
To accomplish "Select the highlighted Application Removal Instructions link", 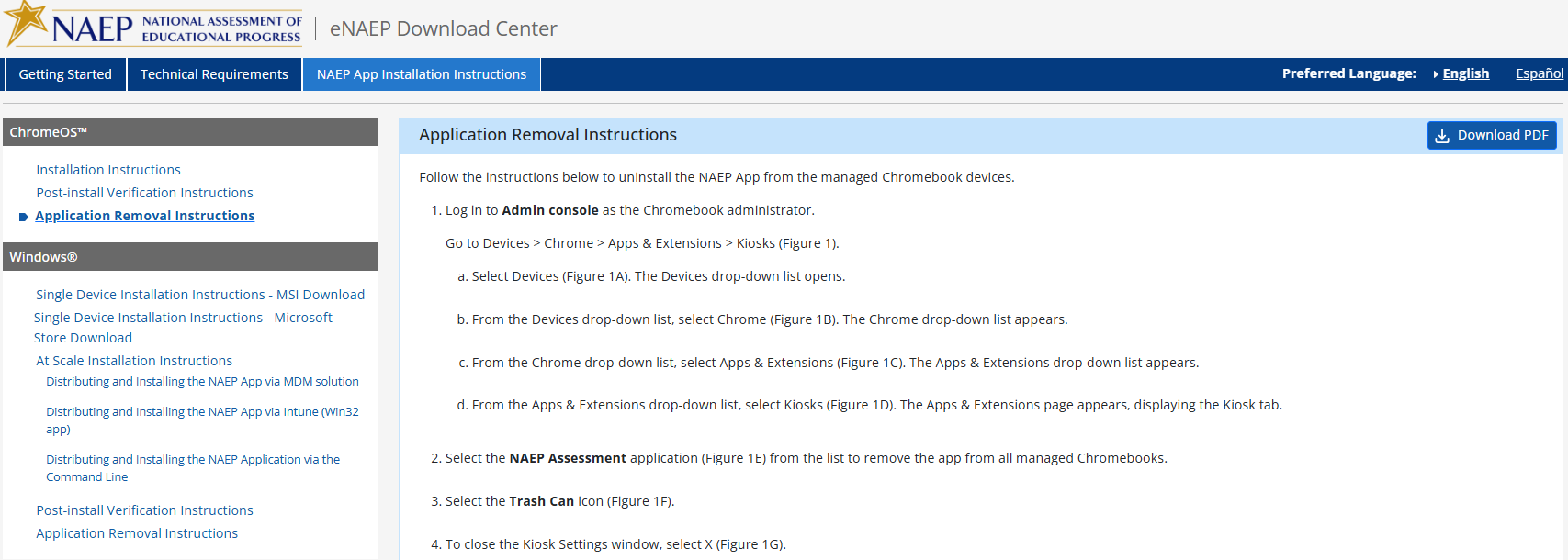I will click(145, 216).
